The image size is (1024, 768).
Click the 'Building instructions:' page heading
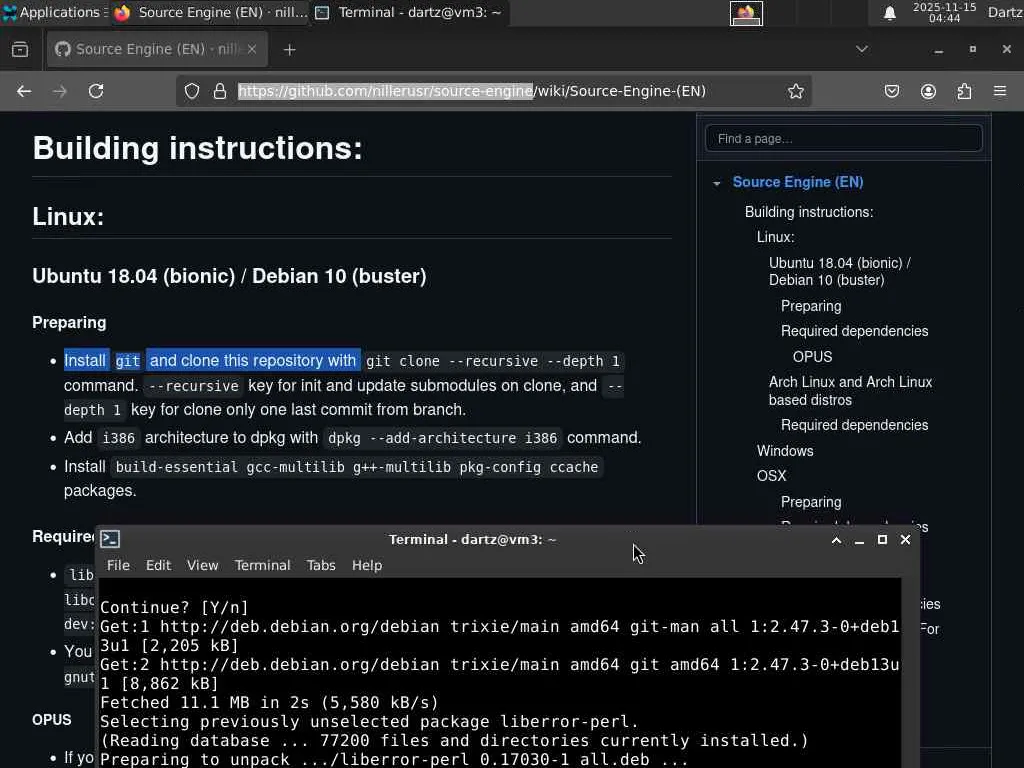tap(197, 148)
